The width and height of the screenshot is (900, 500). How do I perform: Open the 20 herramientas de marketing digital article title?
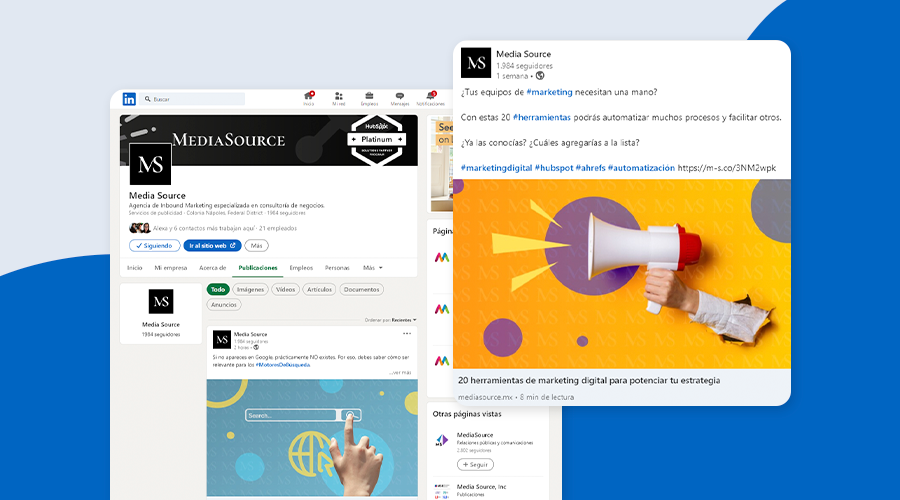point(589,380)
